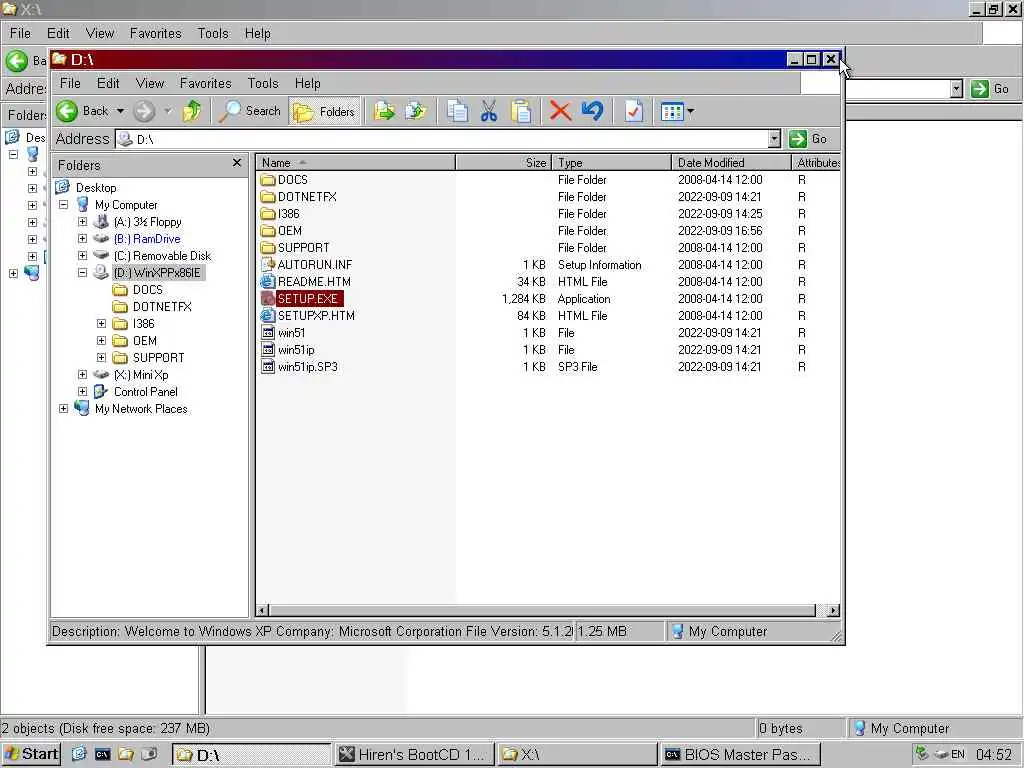Click the blue Undo arrow icon
This screenshot has width=1024, height=768.
point(592,112)
